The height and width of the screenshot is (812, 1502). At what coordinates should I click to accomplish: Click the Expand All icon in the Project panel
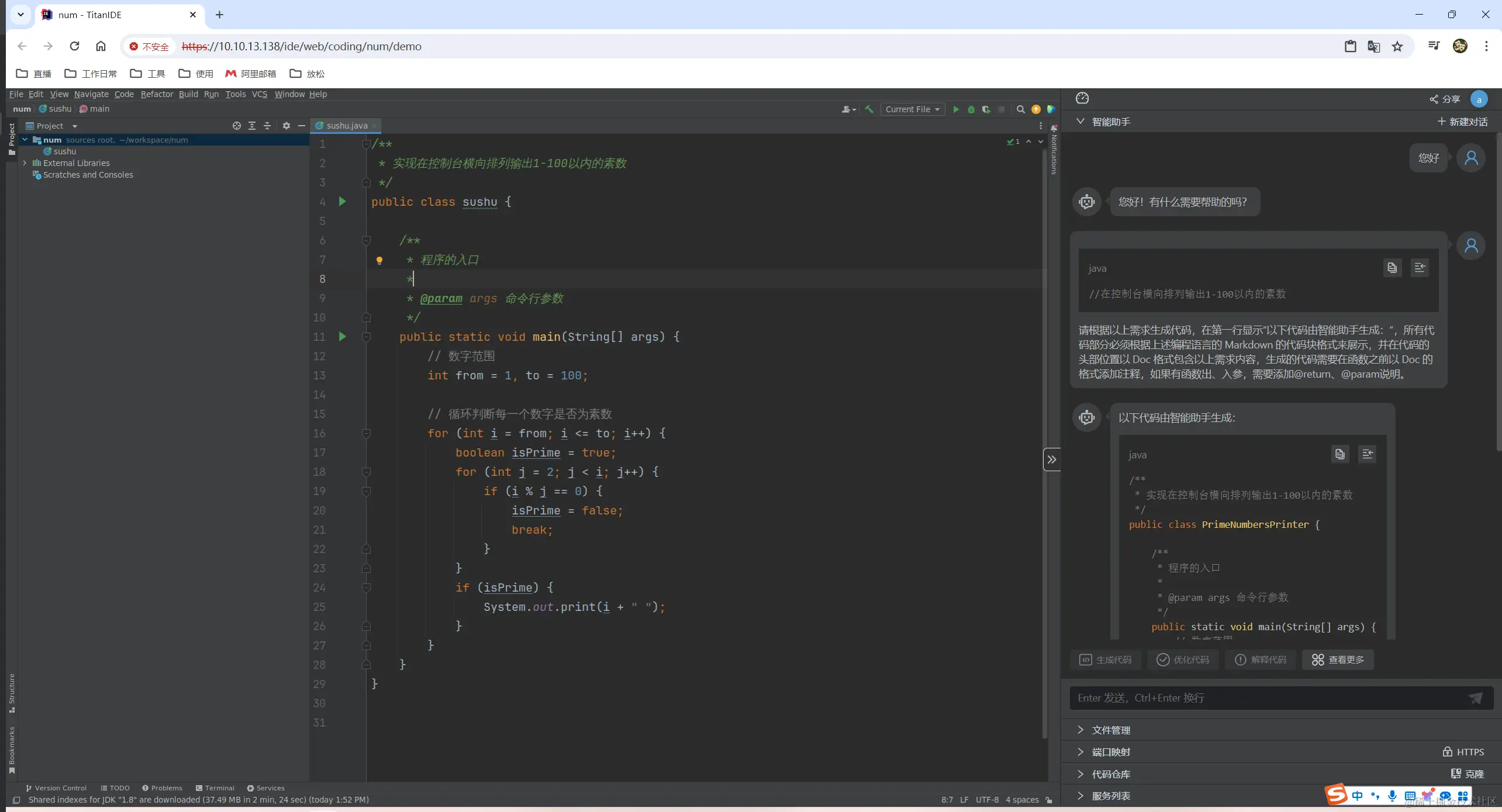[x=252, y=126]
